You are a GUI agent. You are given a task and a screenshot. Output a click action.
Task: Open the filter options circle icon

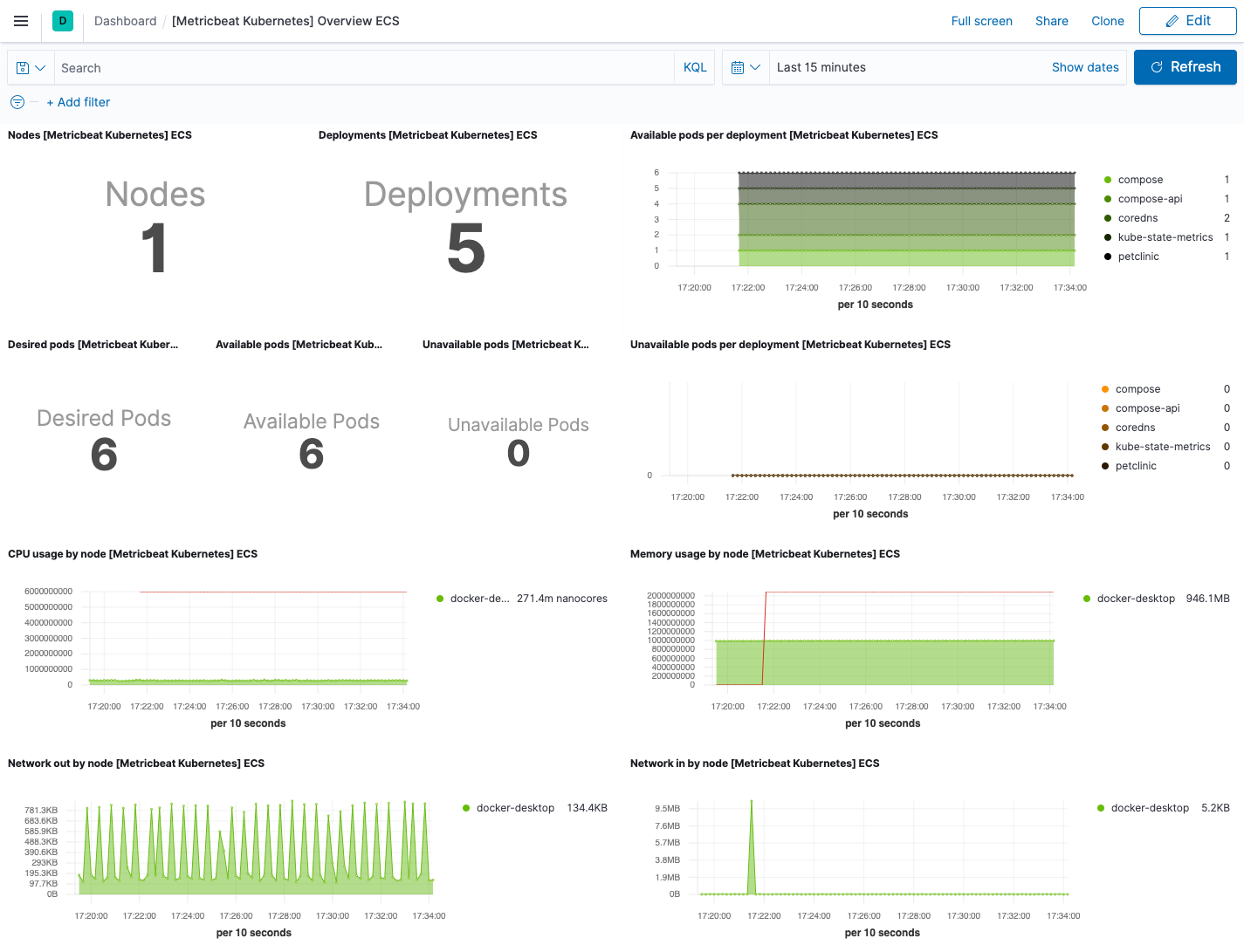[x=17, y=102]
